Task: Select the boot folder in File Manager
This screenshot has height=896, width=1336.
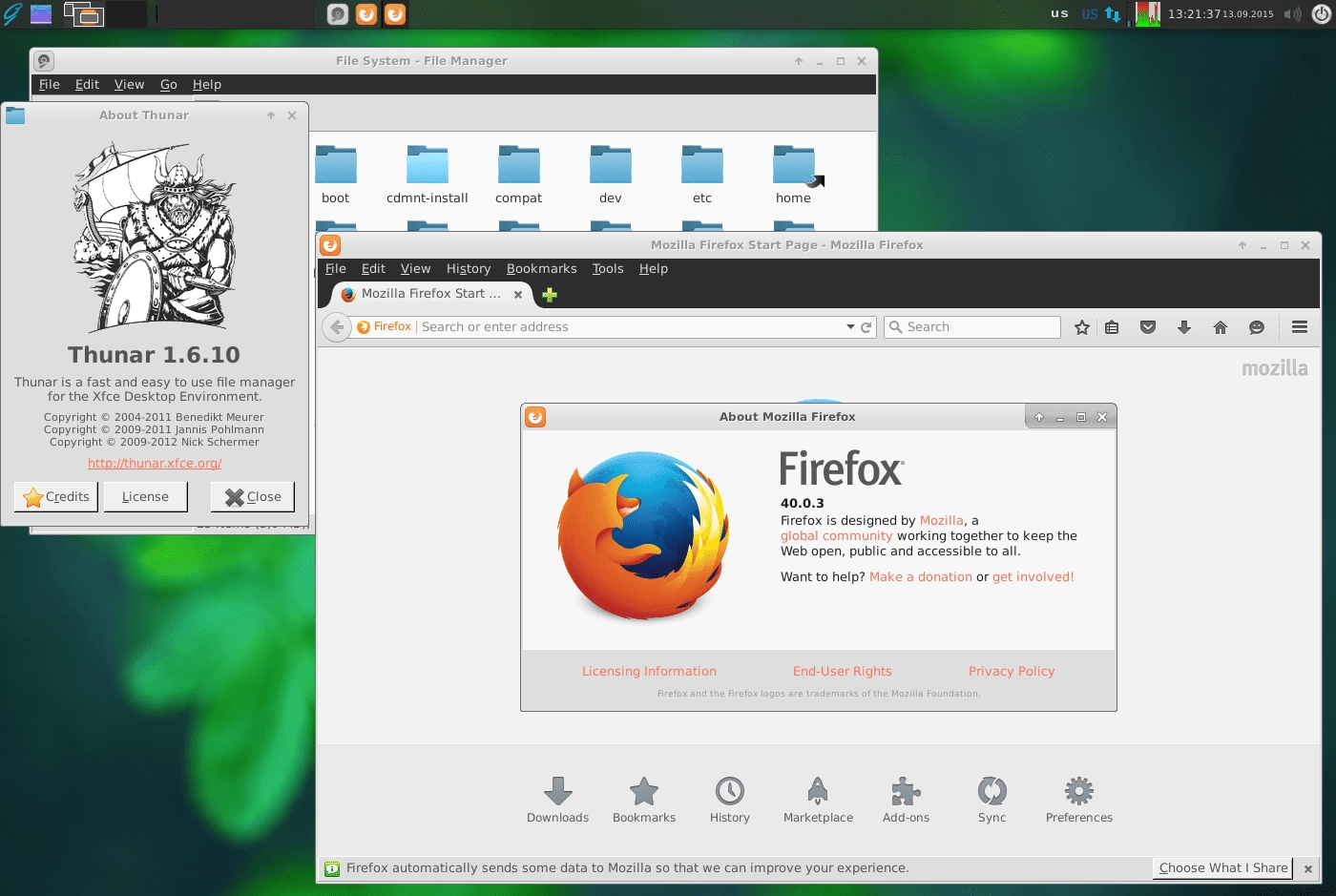Action: tap(336, 174)
